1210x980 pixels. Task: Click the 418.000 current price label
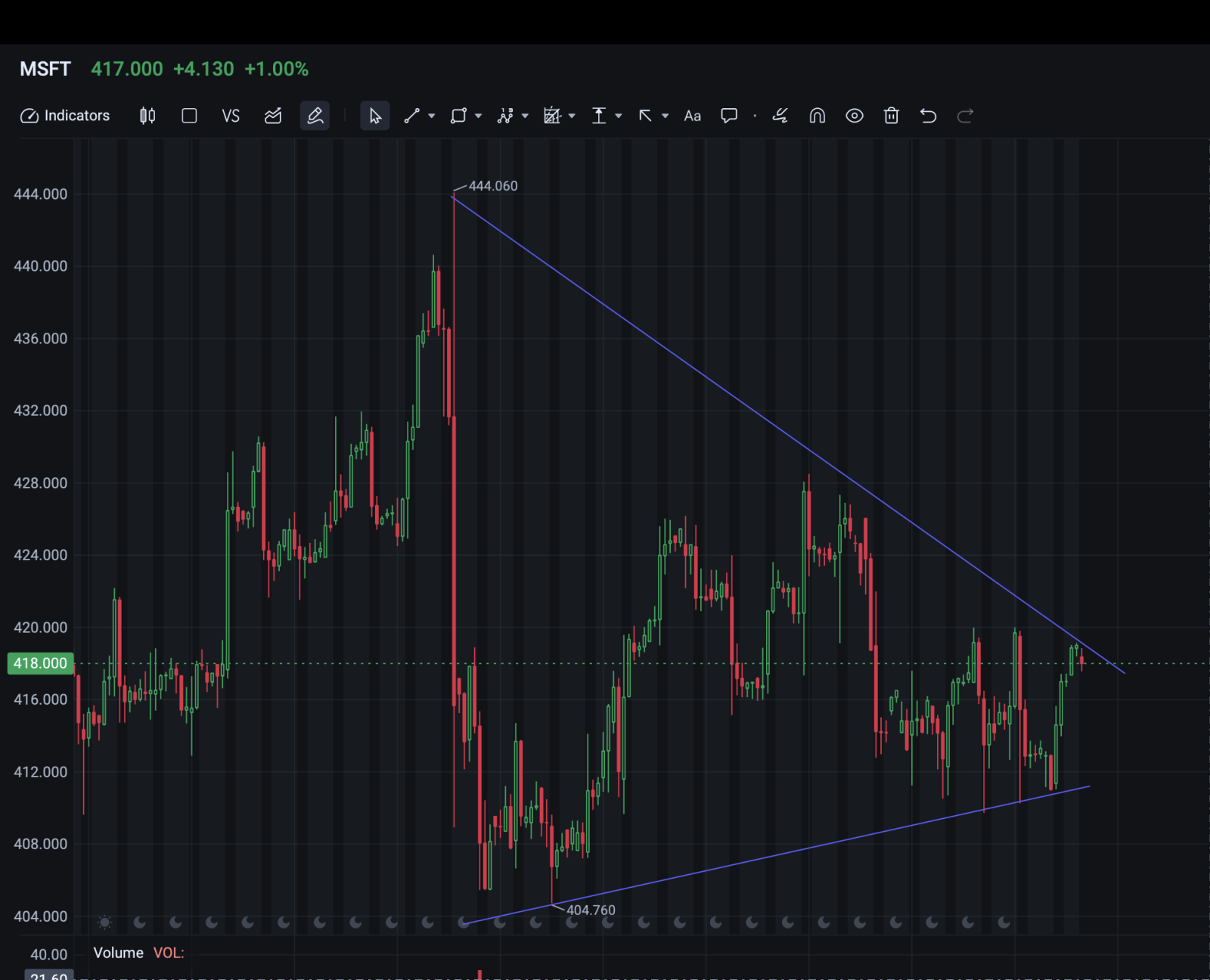point(40,663)
